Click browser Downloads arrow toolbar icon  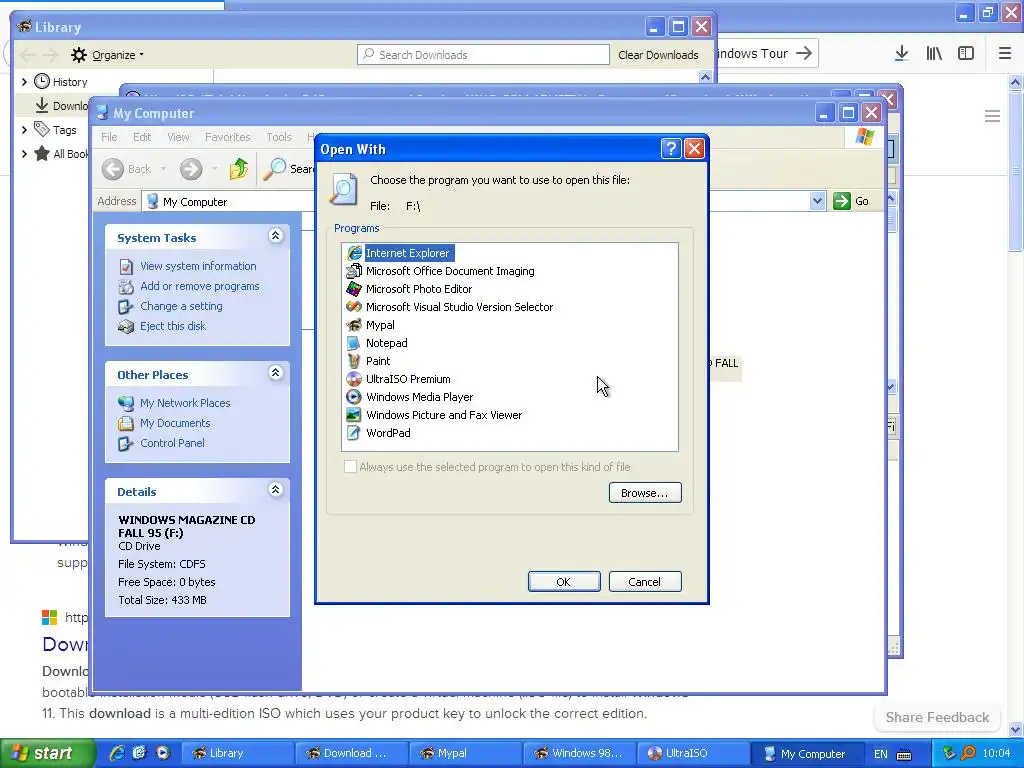click(901, 54)
